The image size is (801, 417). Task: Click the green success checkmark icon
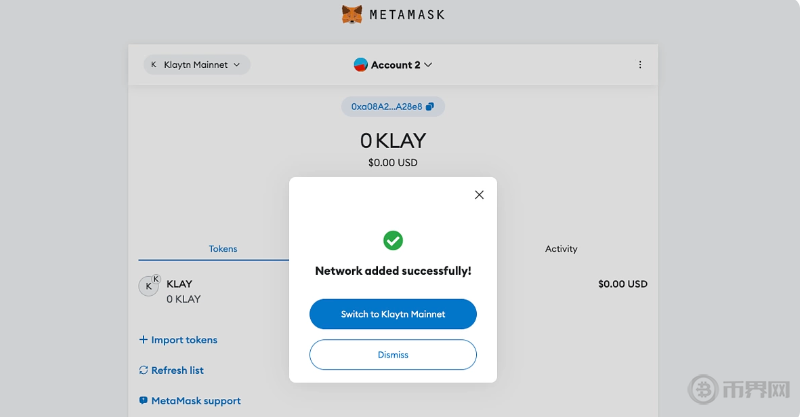click(x=393, y=240)
